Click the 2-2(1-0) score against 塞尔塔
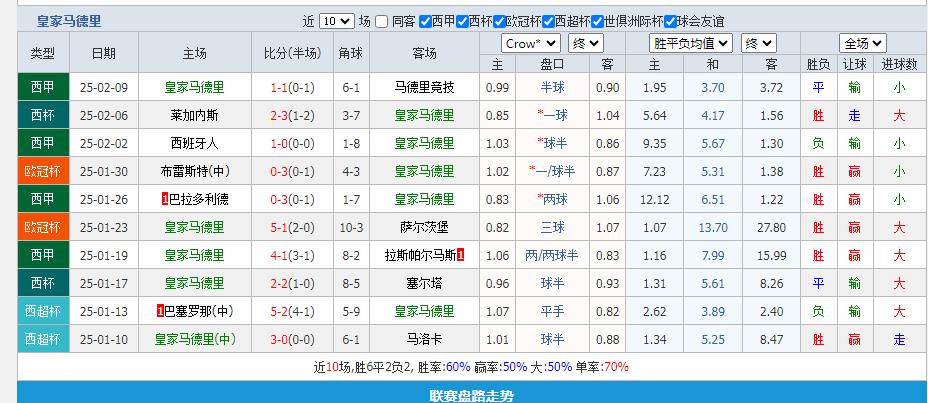 292,284
